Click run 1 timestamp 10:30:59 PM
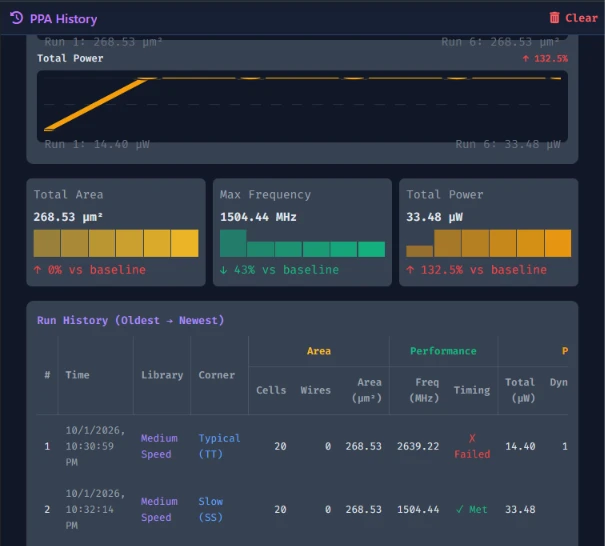The width and height of the screenshot is (605, 546). click(x=95, y=446)
